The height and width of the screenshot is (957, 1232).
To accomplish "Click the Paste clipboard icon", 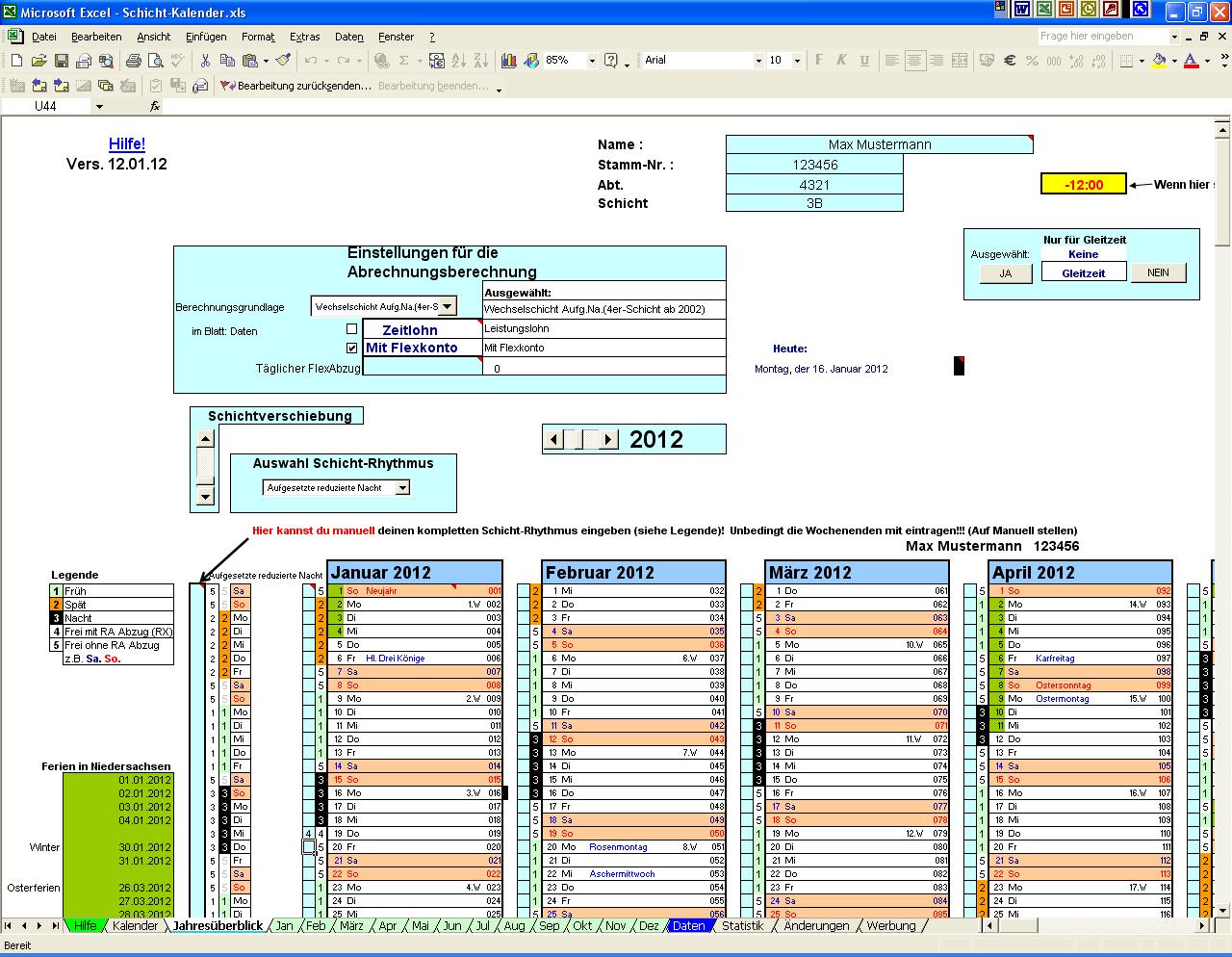I will tap(249, 60).
